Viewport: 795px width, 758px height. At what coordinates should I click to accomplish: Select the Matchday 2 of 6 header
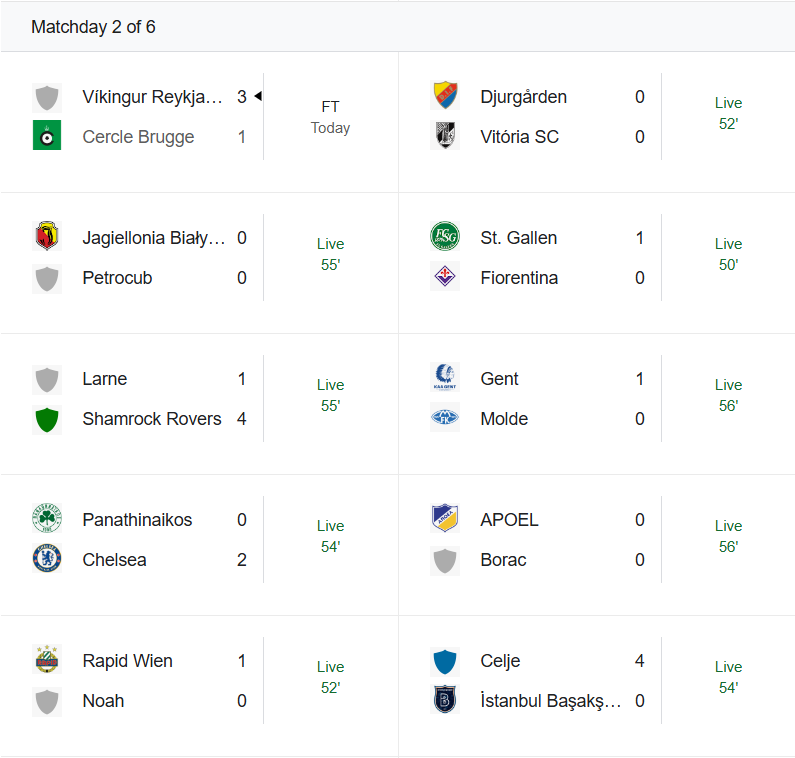pos(93,27)
